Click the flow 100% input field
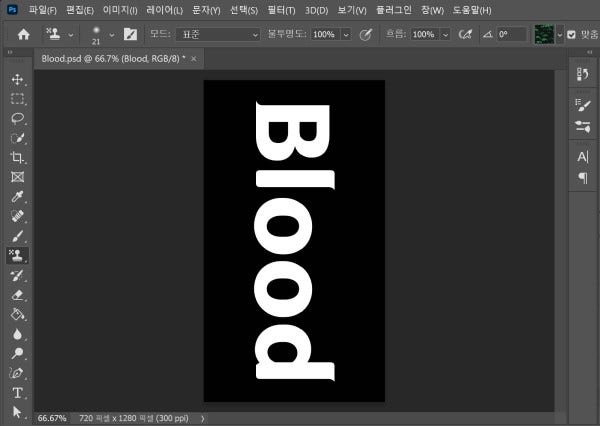Image resolution: width=600 pixels, height=426 pixels. [425, 34]
